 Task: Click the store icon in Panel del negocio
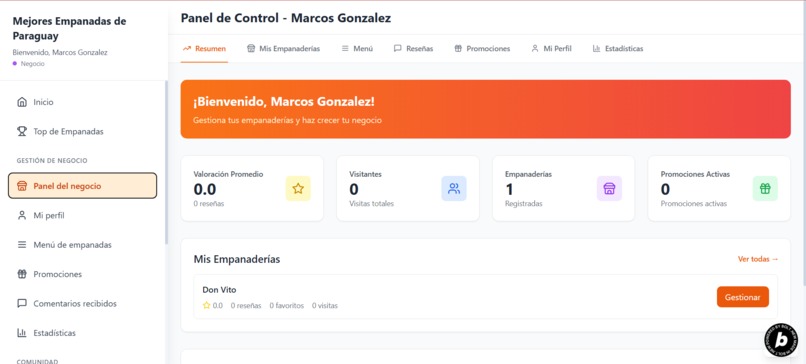pyautogui.click(x=22, y=186)
